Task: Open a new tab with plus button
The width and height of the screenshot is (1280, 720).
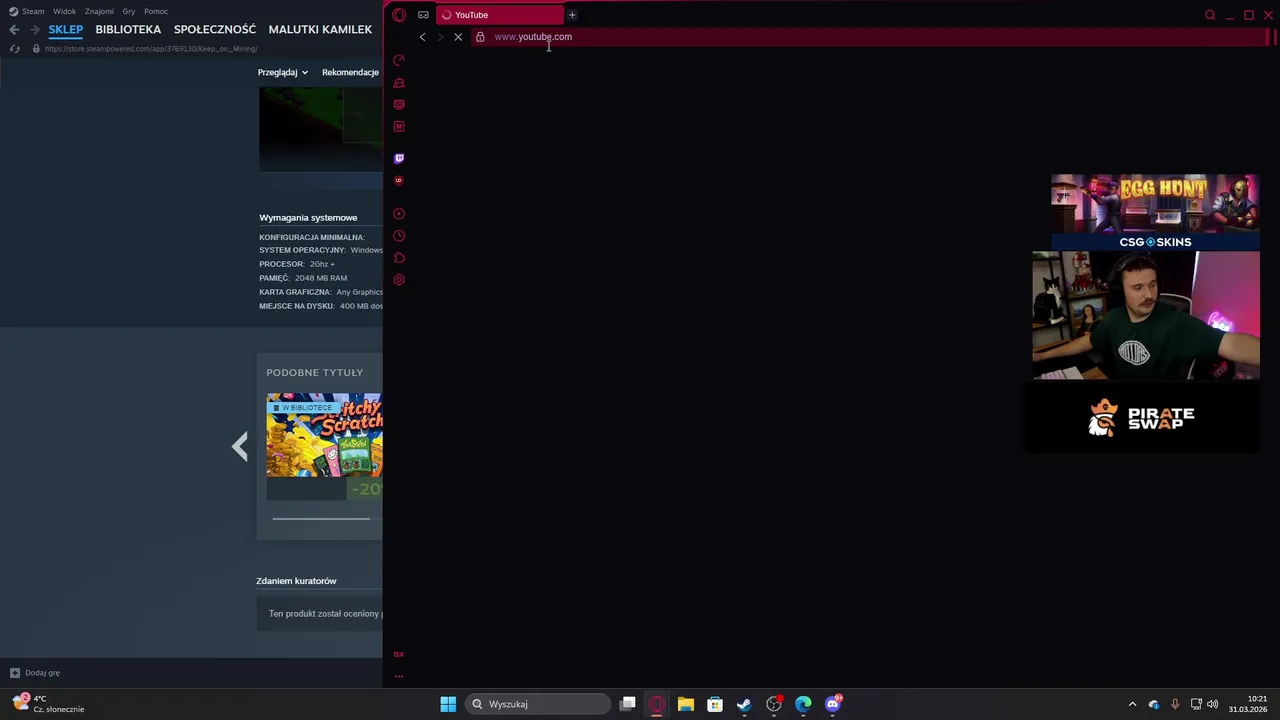Action: [x=572, y=15]
